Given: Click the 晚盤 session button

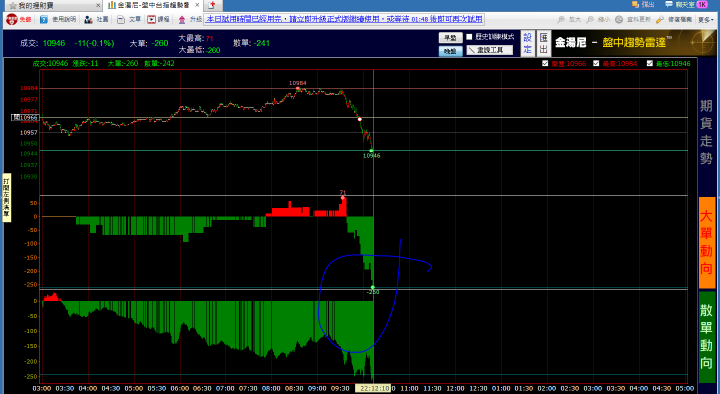Looking at the screenshot, I should click(450, 51).
